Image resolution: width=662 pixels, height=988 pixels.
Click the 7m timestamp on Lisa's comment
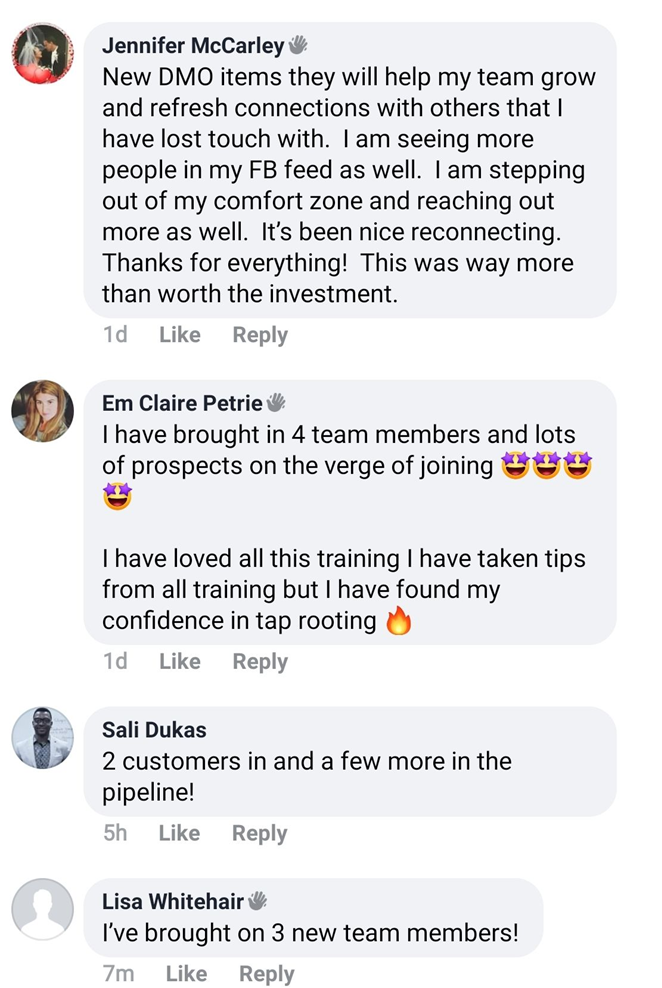click(x=118, y=974)
